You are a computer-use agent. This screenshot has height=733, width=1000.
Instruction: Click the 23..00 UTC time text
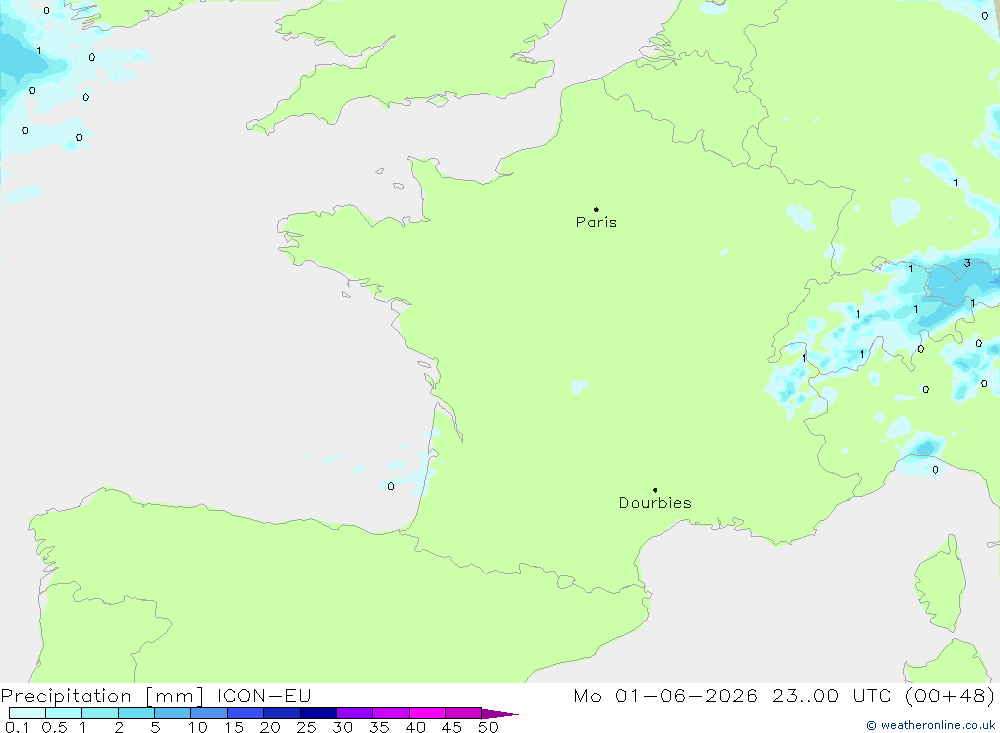[831, 696]
